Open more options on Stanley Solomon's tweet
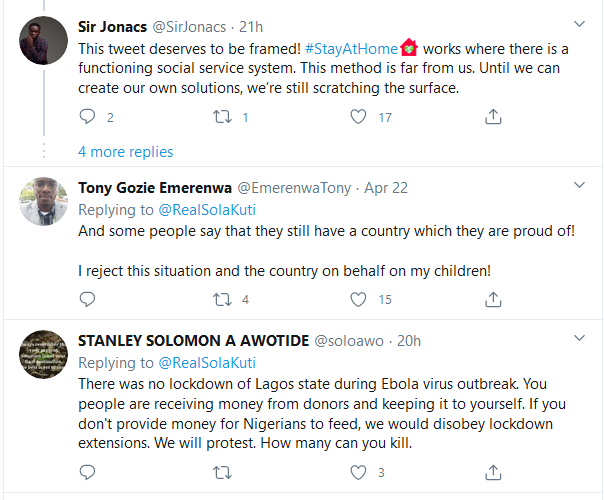Screen dimensions: 604x500 (x=579, y=339)
